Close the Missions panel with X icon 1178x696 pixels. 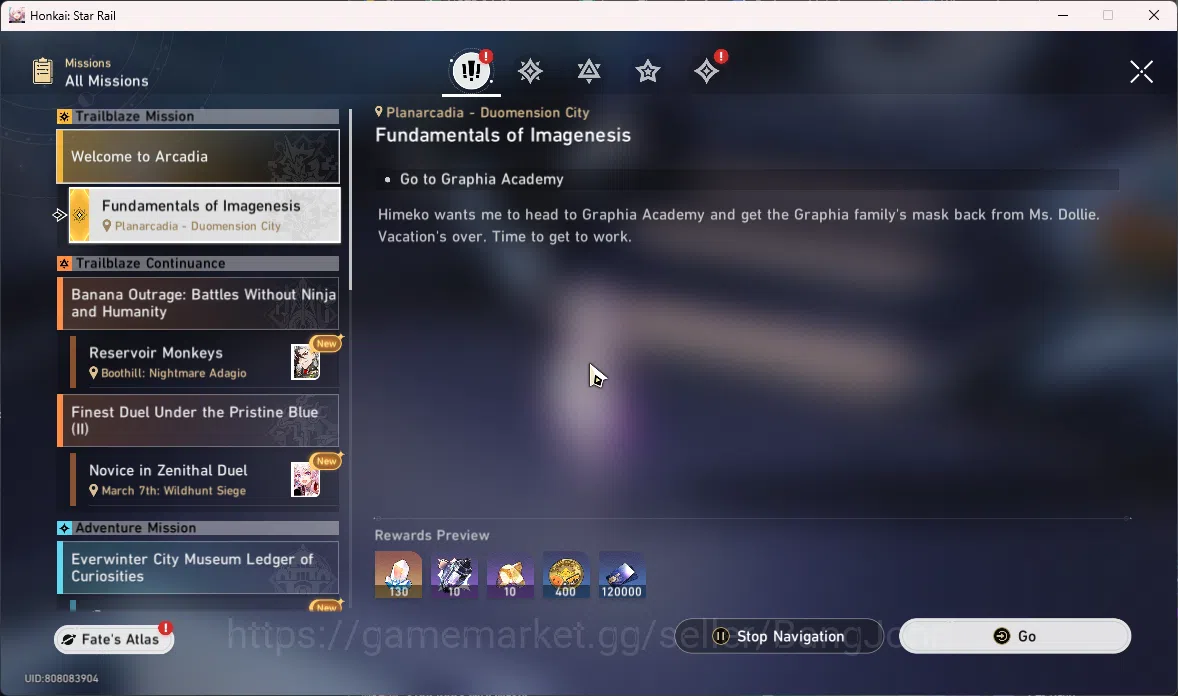(x=1141, y=71)
